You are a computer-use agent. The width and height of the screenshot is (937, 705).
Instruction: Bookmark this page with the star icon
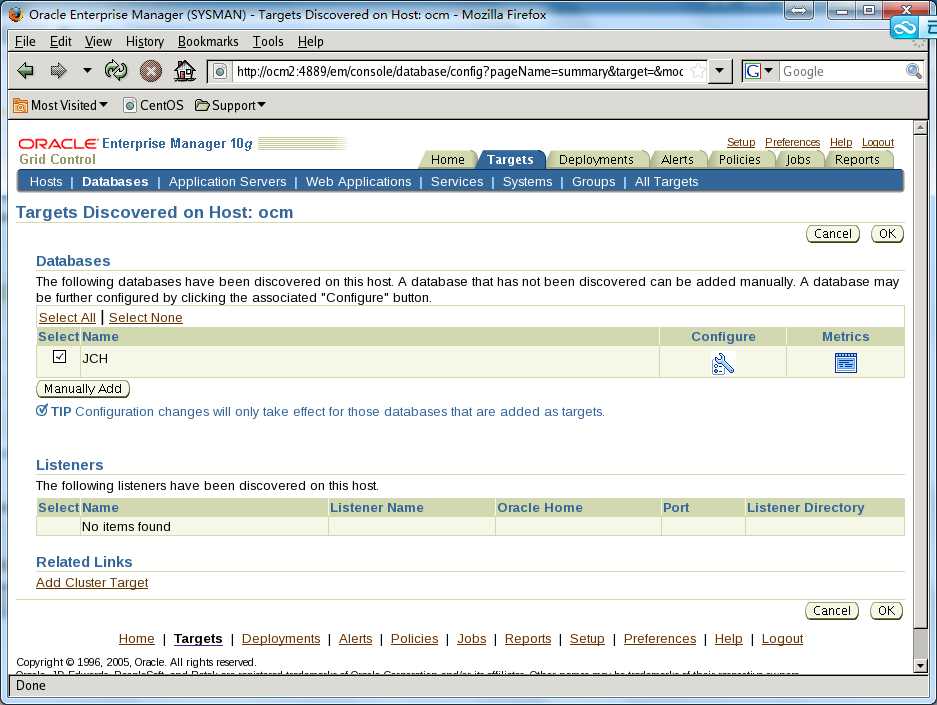697,72
